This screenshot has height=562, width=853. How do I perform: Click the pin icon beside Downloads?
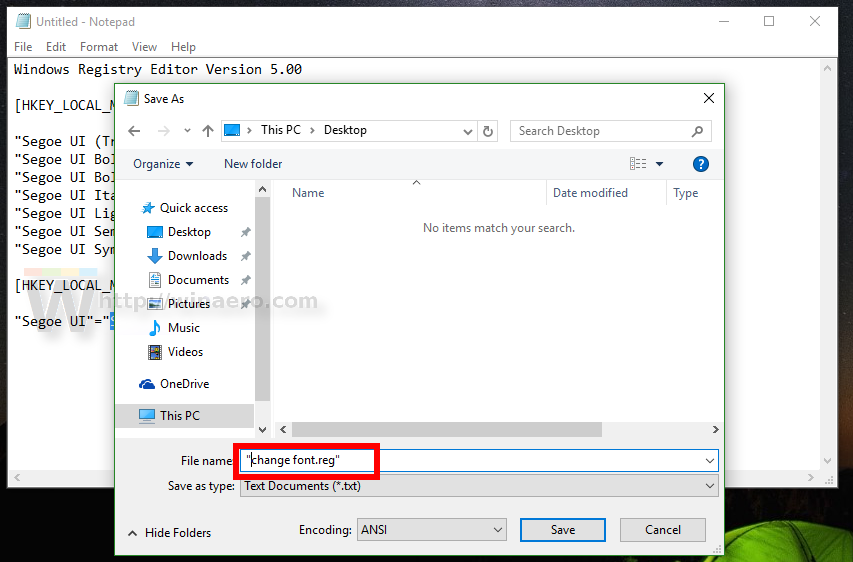[x=245, y=256]
